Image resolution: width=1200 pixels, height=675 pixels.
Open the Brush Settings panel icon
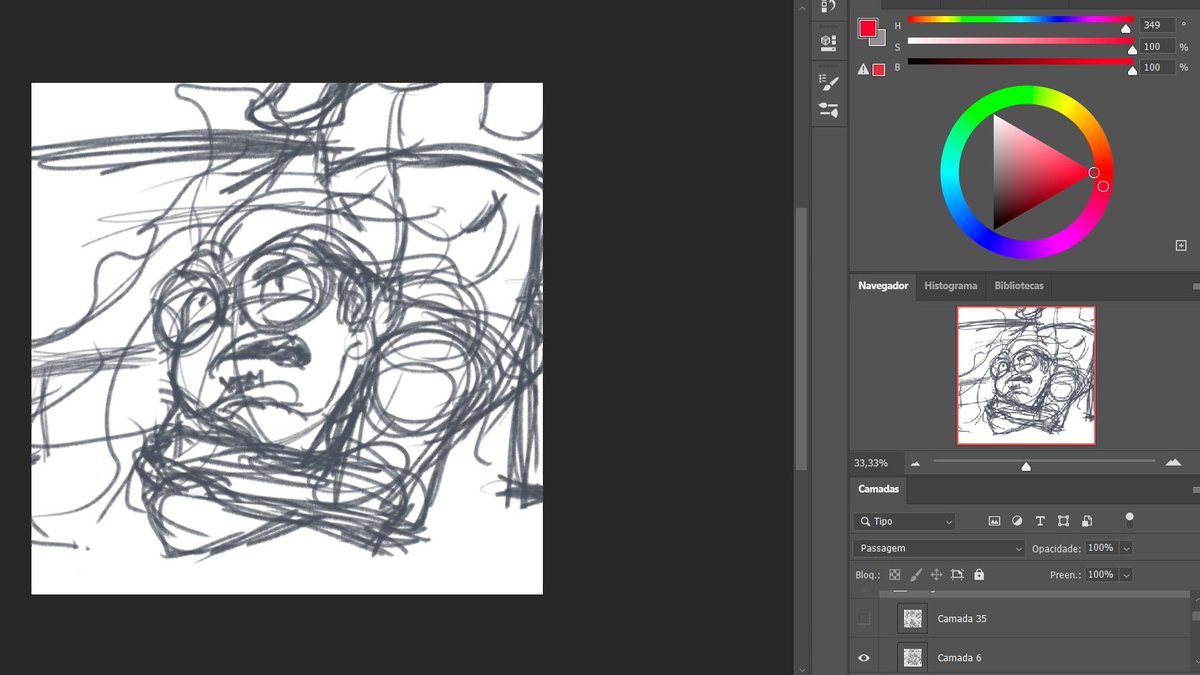[x=828, y=82]
